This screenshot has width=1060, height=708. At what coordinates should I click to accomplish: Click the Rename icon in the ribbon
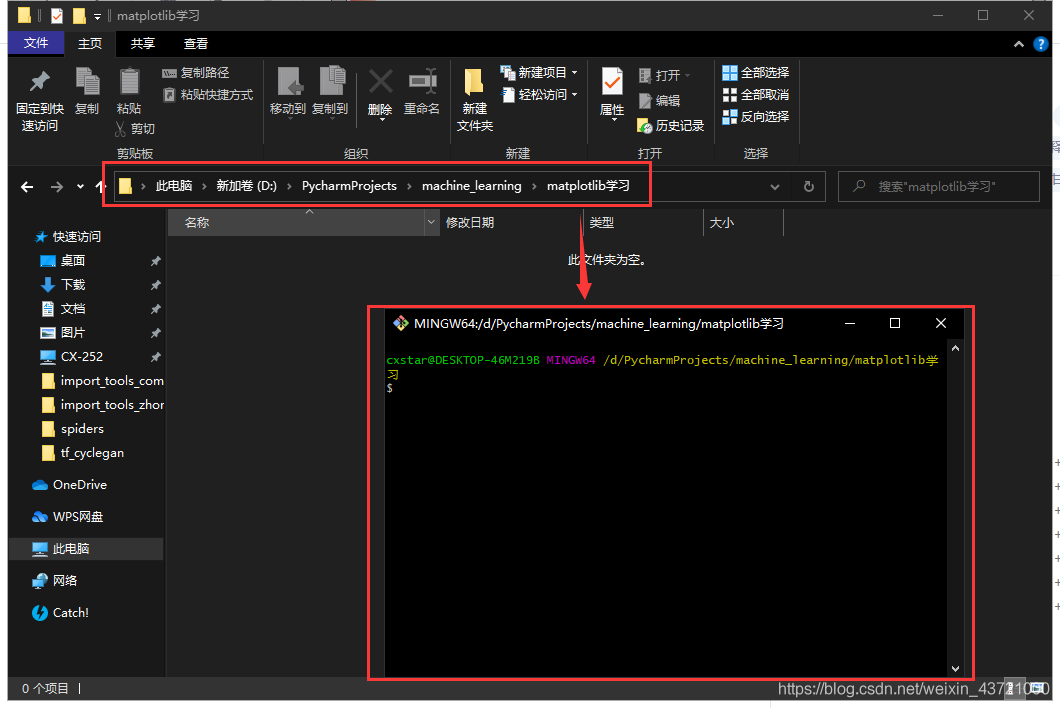(423, 82)
